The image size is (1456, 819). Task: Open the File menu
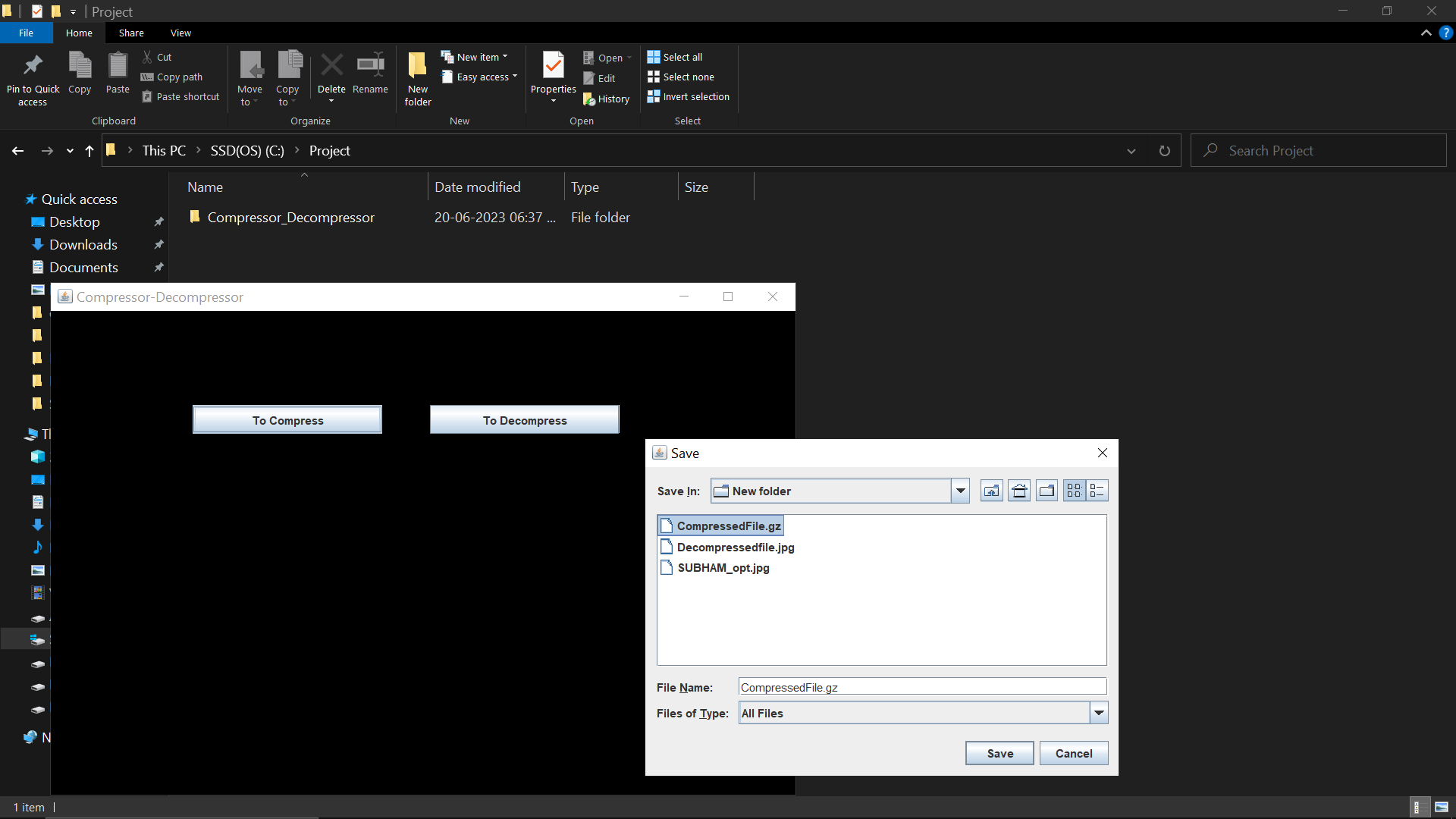click(26, 33)
